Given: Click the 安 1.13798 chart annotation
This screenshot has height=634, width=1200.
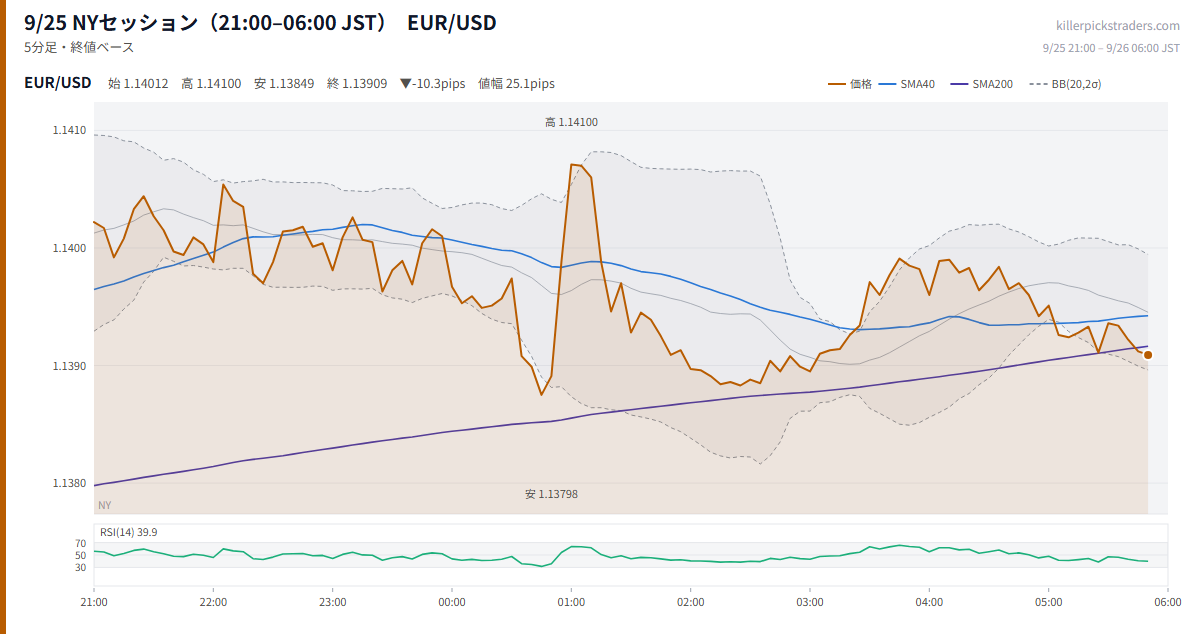Looking at the screenshot, I should coord(551,494).
